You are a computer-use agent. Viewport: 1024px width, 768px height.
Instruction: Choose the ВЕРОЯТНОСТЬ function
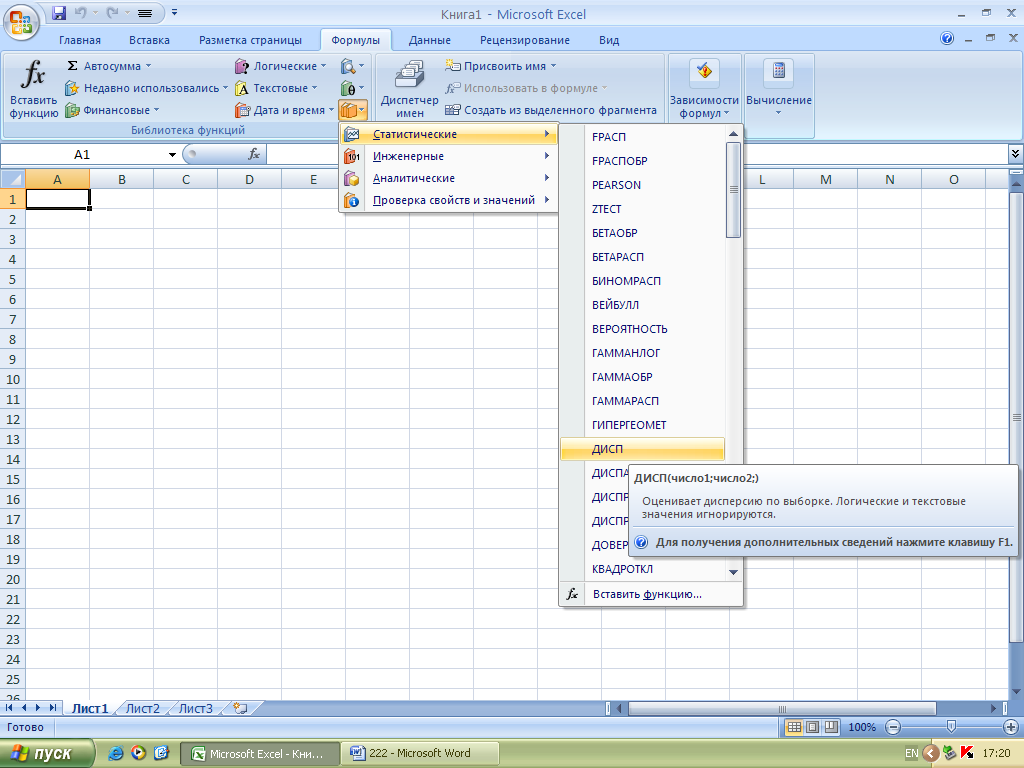point(643,329)
